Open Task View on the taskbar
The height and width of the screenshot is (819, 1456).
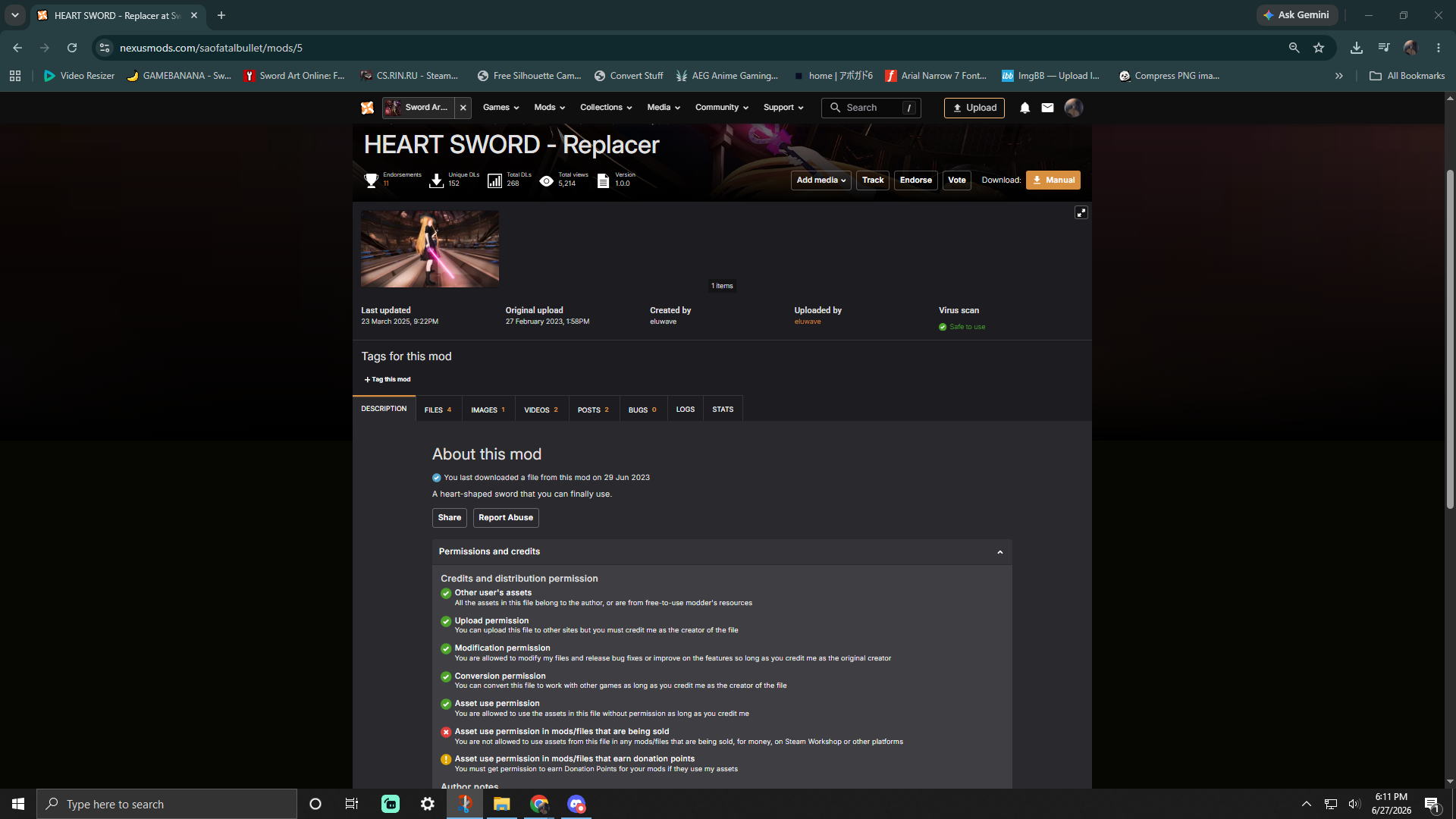point(352,804)
